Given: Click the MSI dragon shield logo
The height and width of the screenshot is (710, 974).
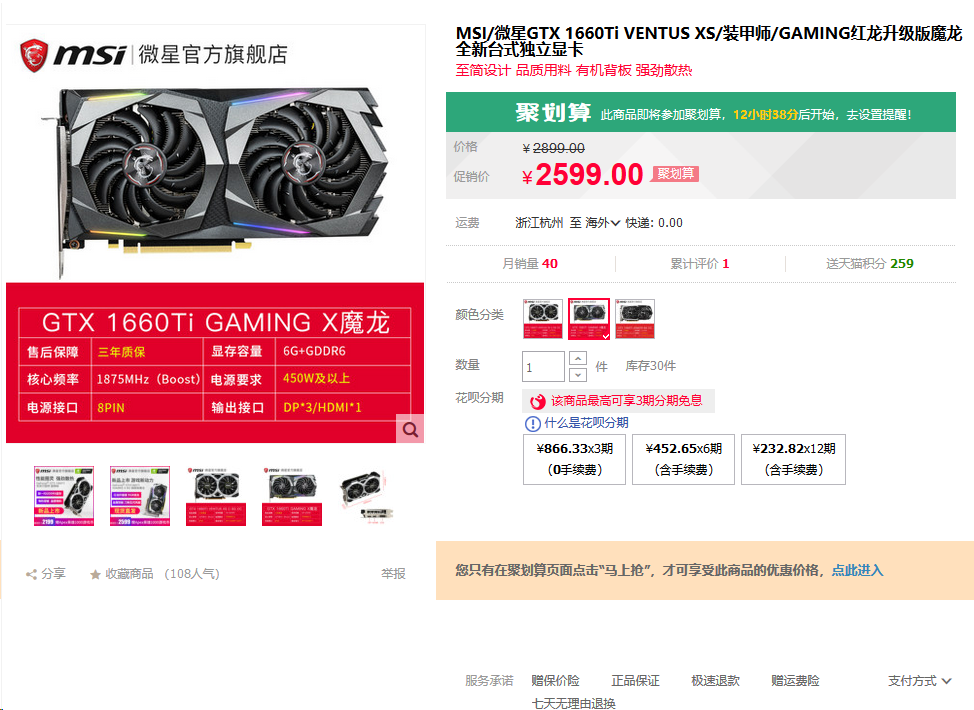Looking at the screenshot, I should pyautogui.click(x=34, y=55).
